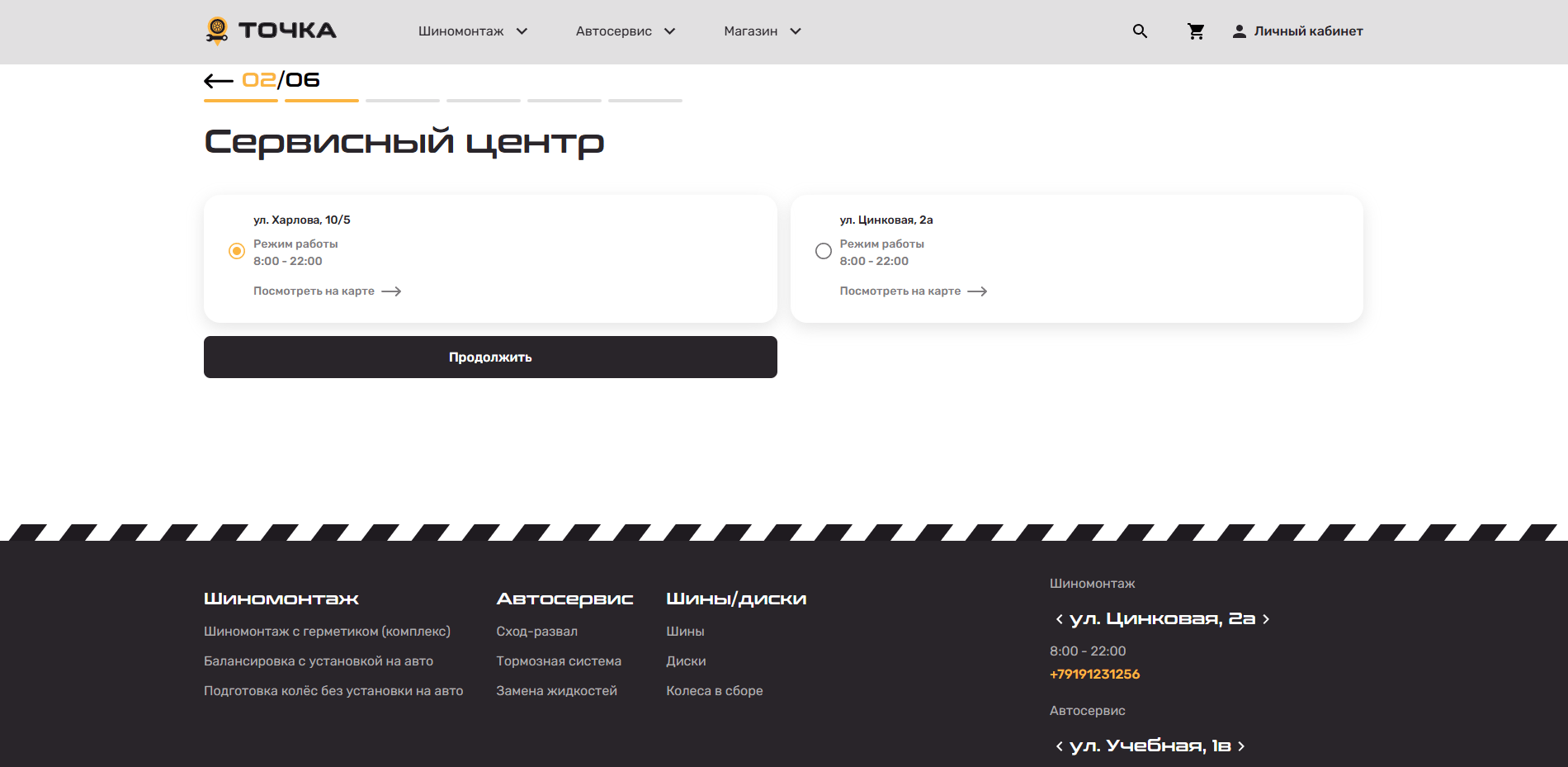Call the phone number +79191231256
This screenshot has width=1568, height=767.
(1094, 675)
